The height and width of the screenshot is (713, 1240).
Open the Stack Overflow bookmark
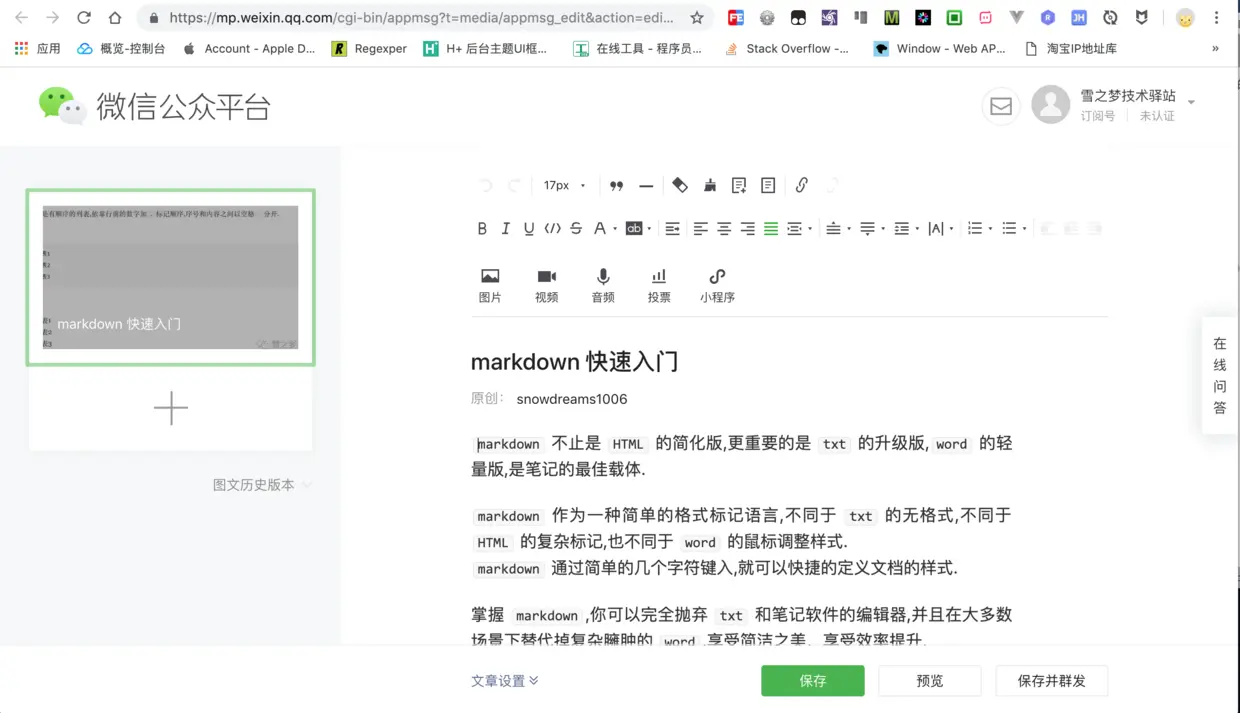788,48
